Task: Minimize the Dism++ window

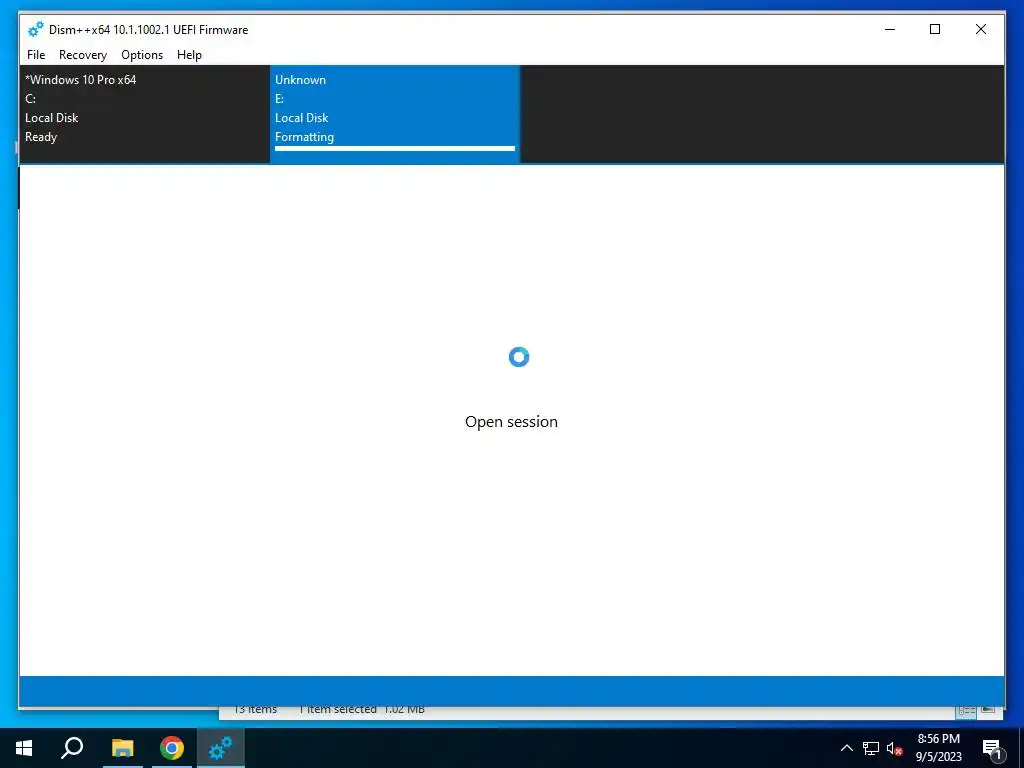Action: (x=890, y=29)
